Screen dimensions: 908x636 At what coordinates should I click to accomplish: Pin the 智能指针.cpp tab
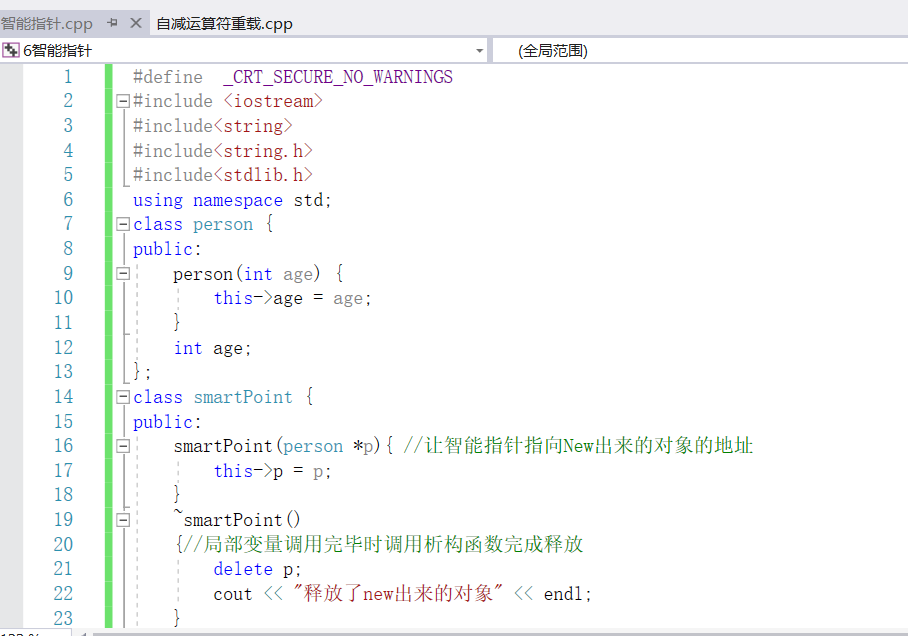pos(112,23)
